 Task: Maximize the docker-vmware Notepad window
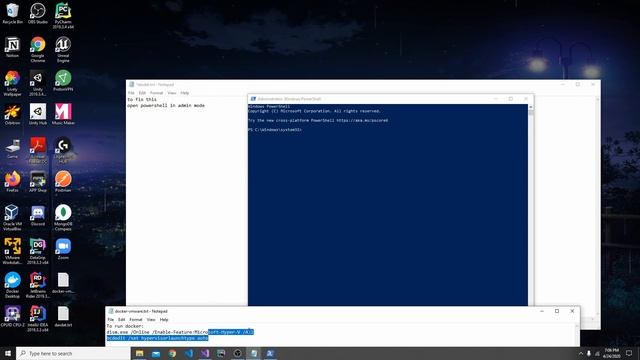(x=557, y=311)
